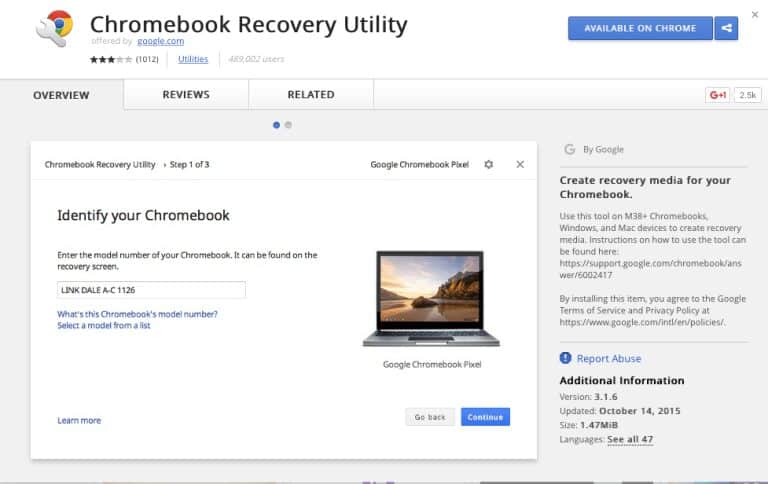Click the Chromebook Recovery Utility page title

pos(249,24)
